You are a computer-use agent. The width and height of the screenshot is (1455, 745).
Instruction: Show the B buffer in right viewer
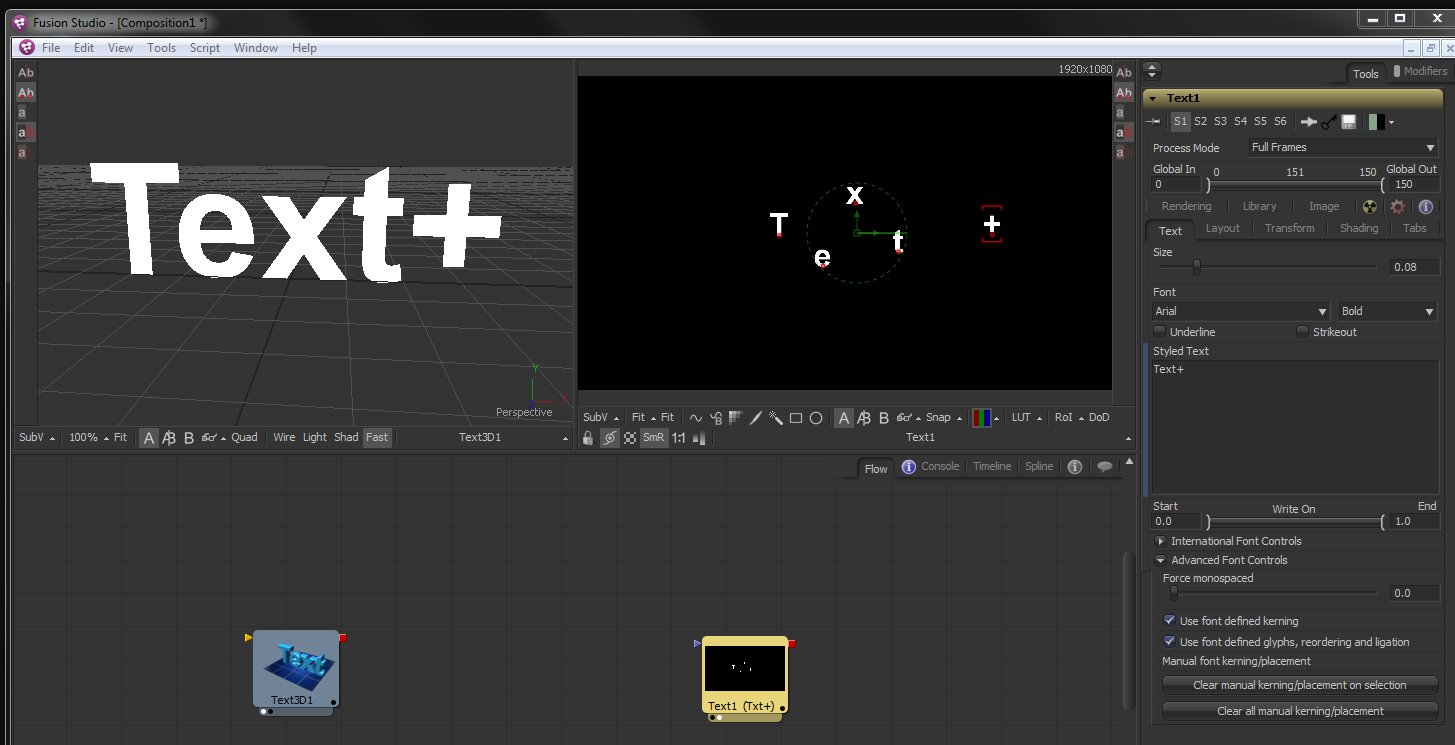tap(884, 418)
